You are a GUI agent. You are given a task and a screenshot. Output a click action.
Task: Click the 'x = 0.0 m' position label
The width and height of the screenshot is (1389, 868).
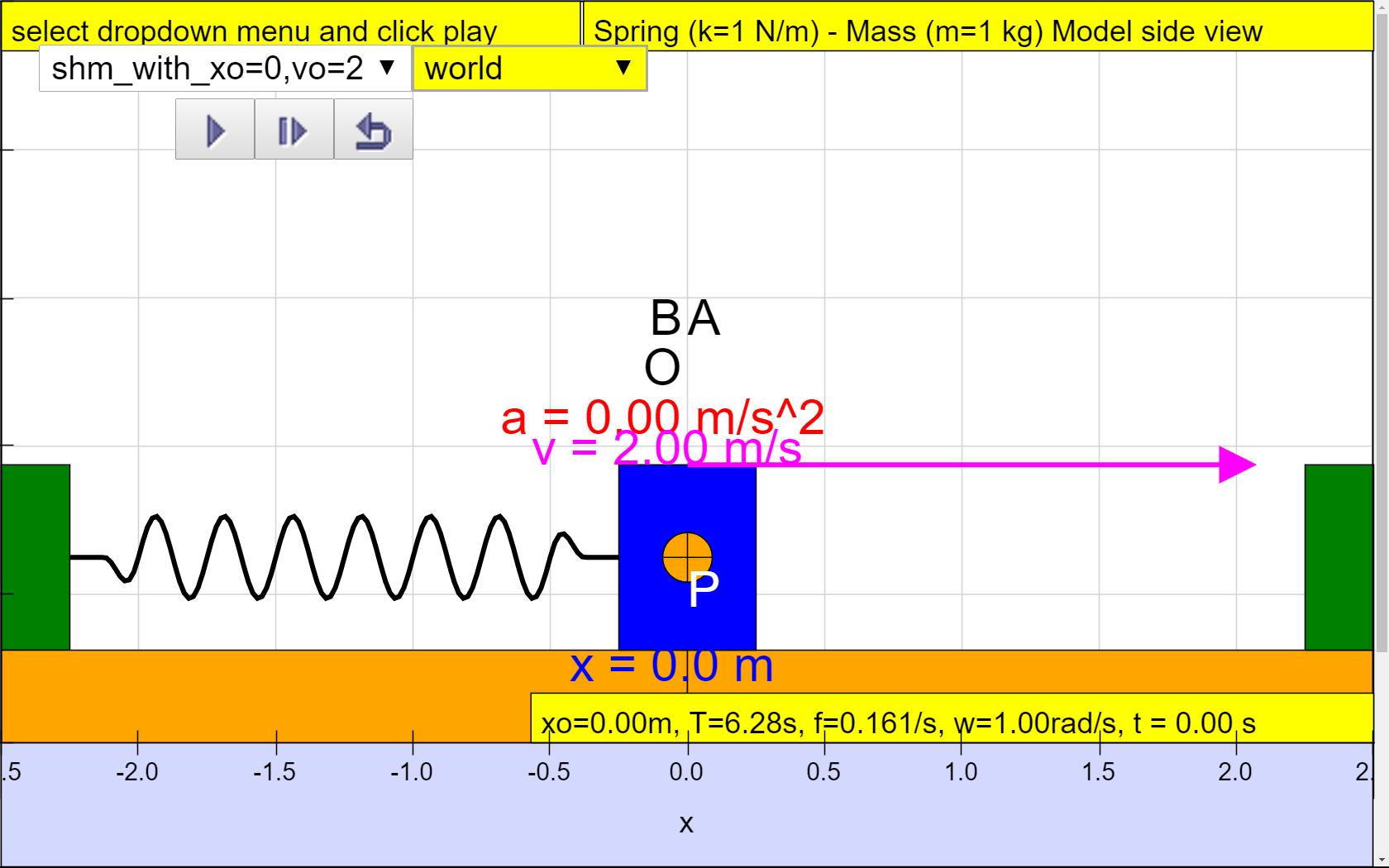pos(671,665)
